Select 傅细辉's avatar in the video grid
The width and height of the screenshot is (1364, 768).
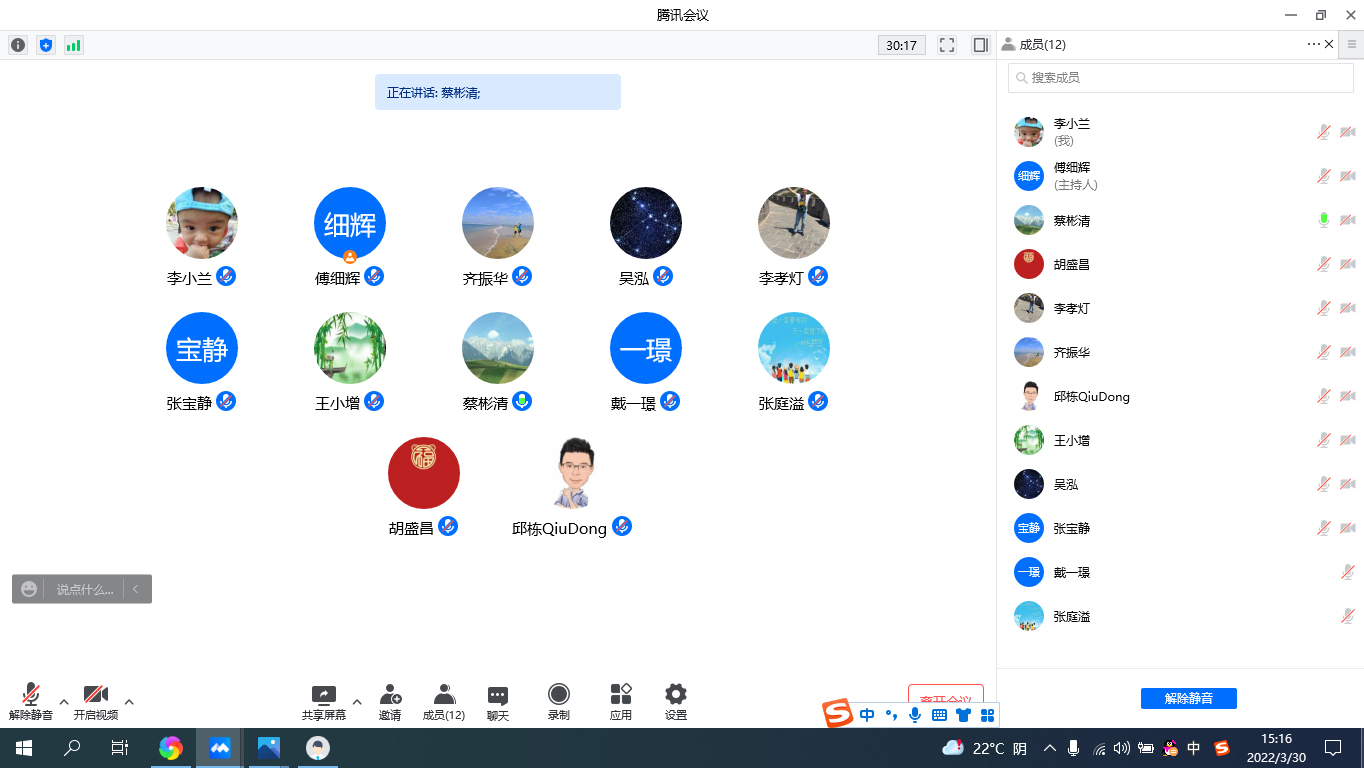pos(350,223)
